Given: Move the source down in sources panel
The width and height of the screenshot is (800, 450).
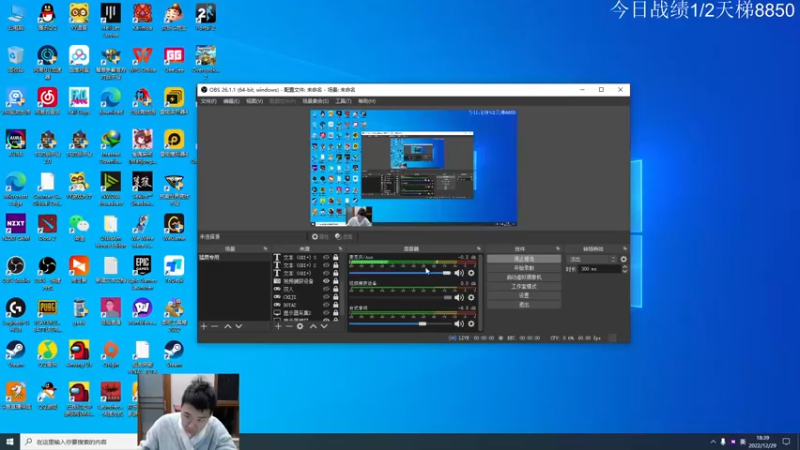Looking at the screenshot, I should [324, 326].
